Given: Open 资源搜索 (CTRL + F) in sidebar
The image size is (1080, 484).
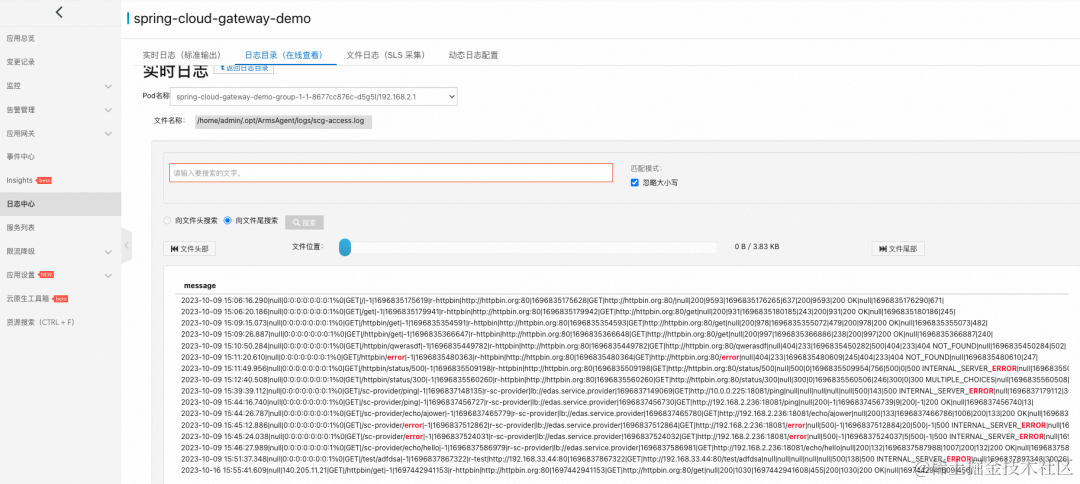Looking at the screenshot, I should coord(40,322).
